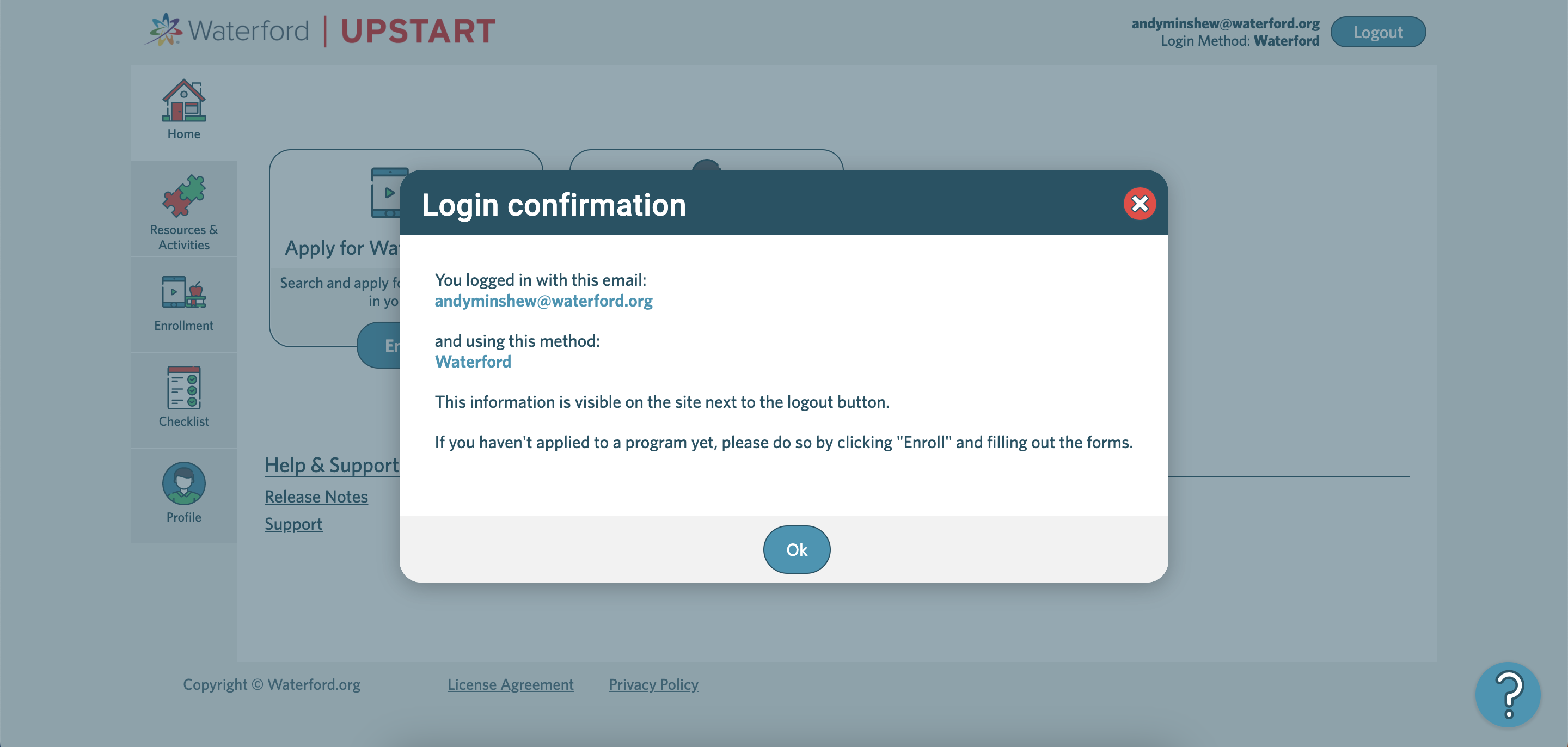Viewport: 1568px width, 747px height.
Task: Select the Waterford login method link
Action: pyautogui.click(x=474, y=361)
